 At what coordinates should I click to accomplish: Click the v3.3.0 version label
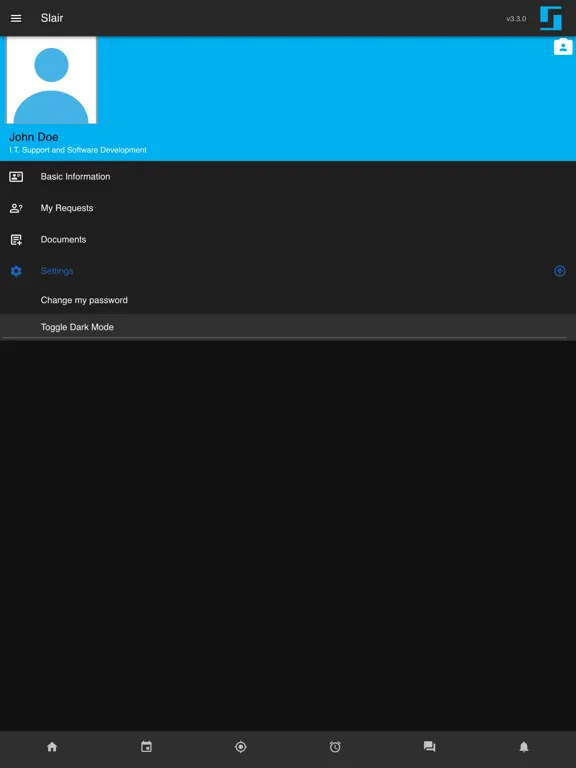pos(516,19)
